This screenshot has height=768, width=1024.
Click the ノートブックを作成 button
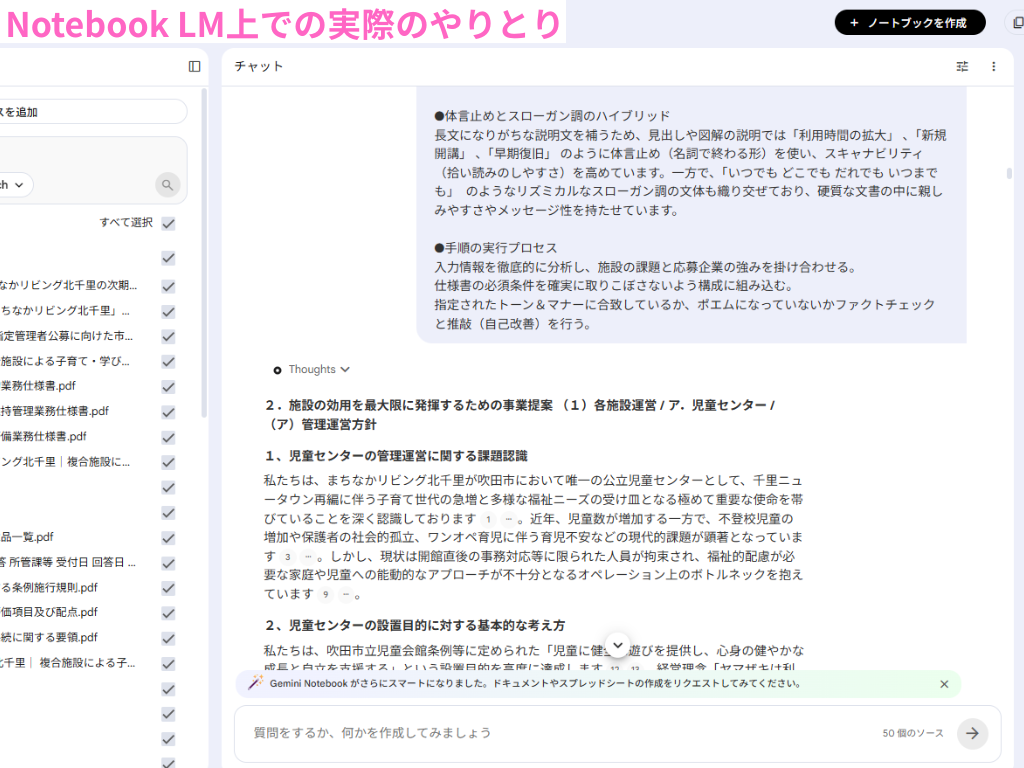[910, 23]
